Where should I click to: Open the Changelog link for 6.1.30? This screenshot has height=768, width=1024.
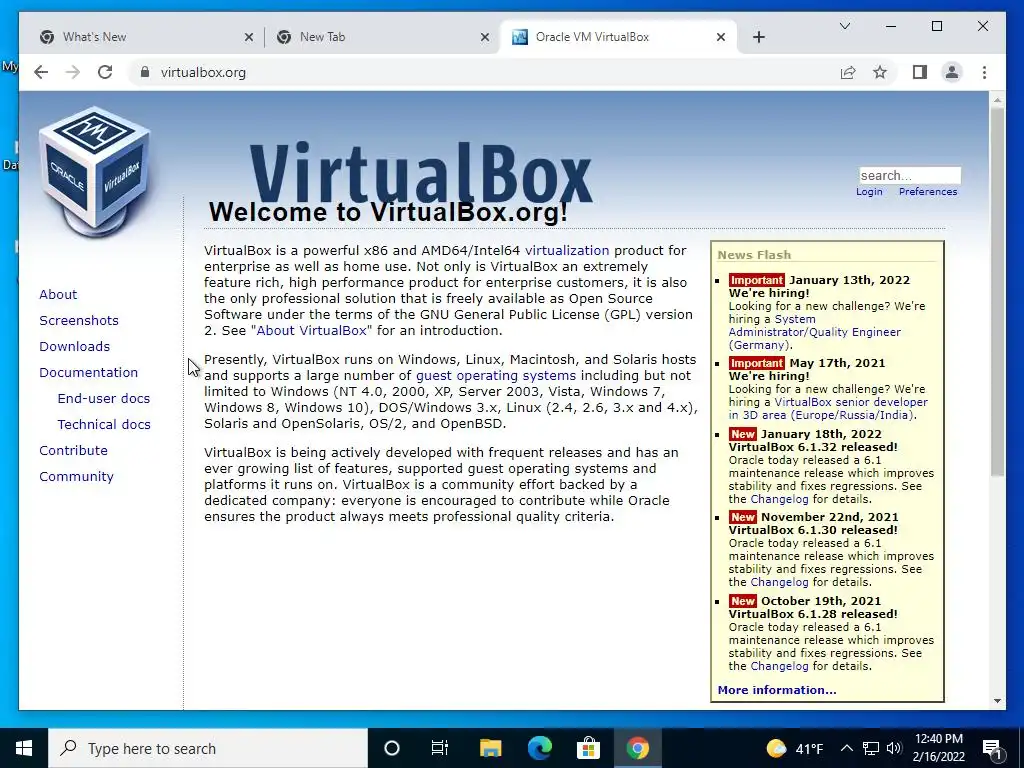pos(779,582)
